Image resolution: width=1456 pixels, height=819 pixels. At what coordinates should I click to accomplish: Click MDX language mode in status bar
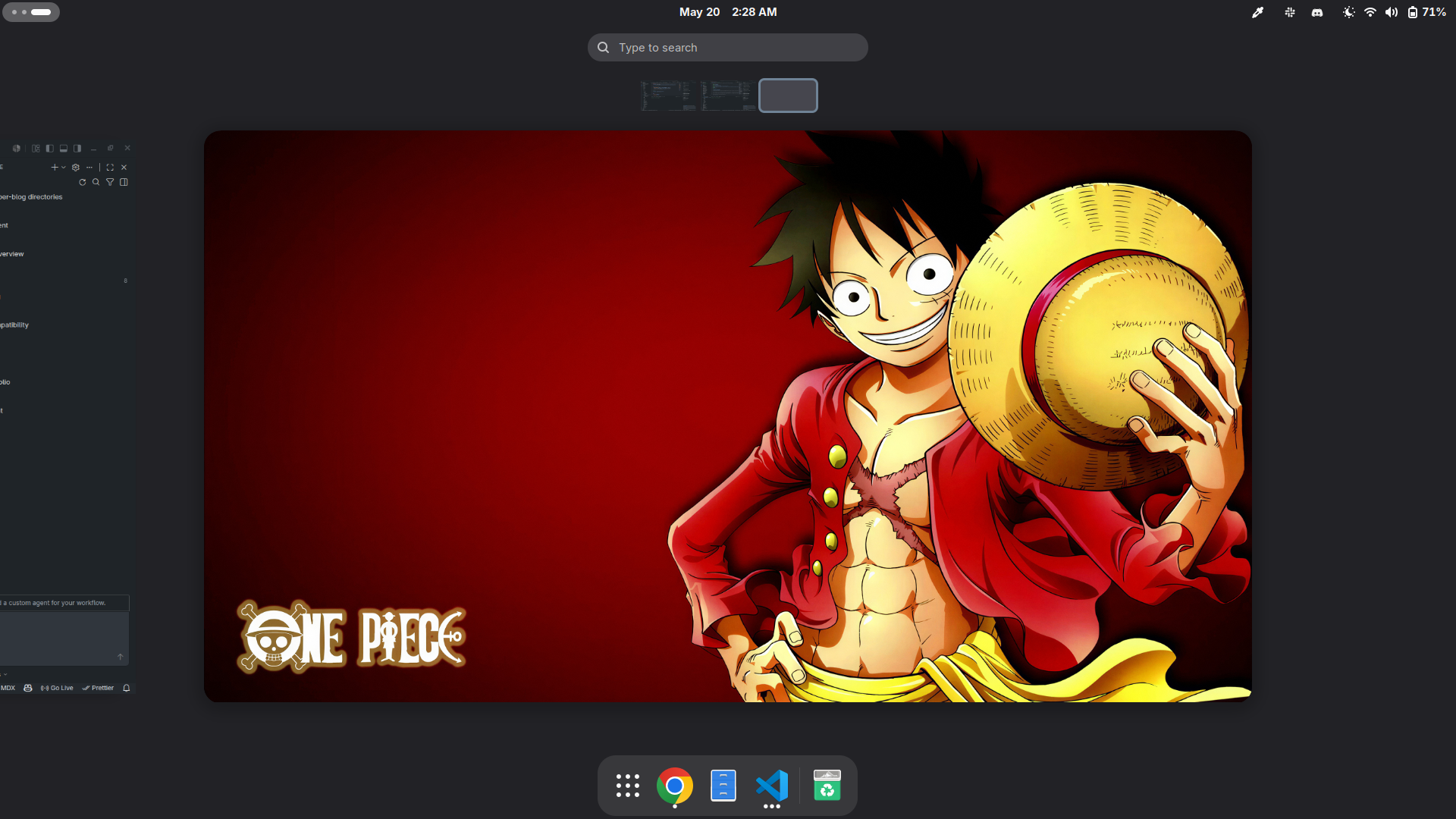8,688
